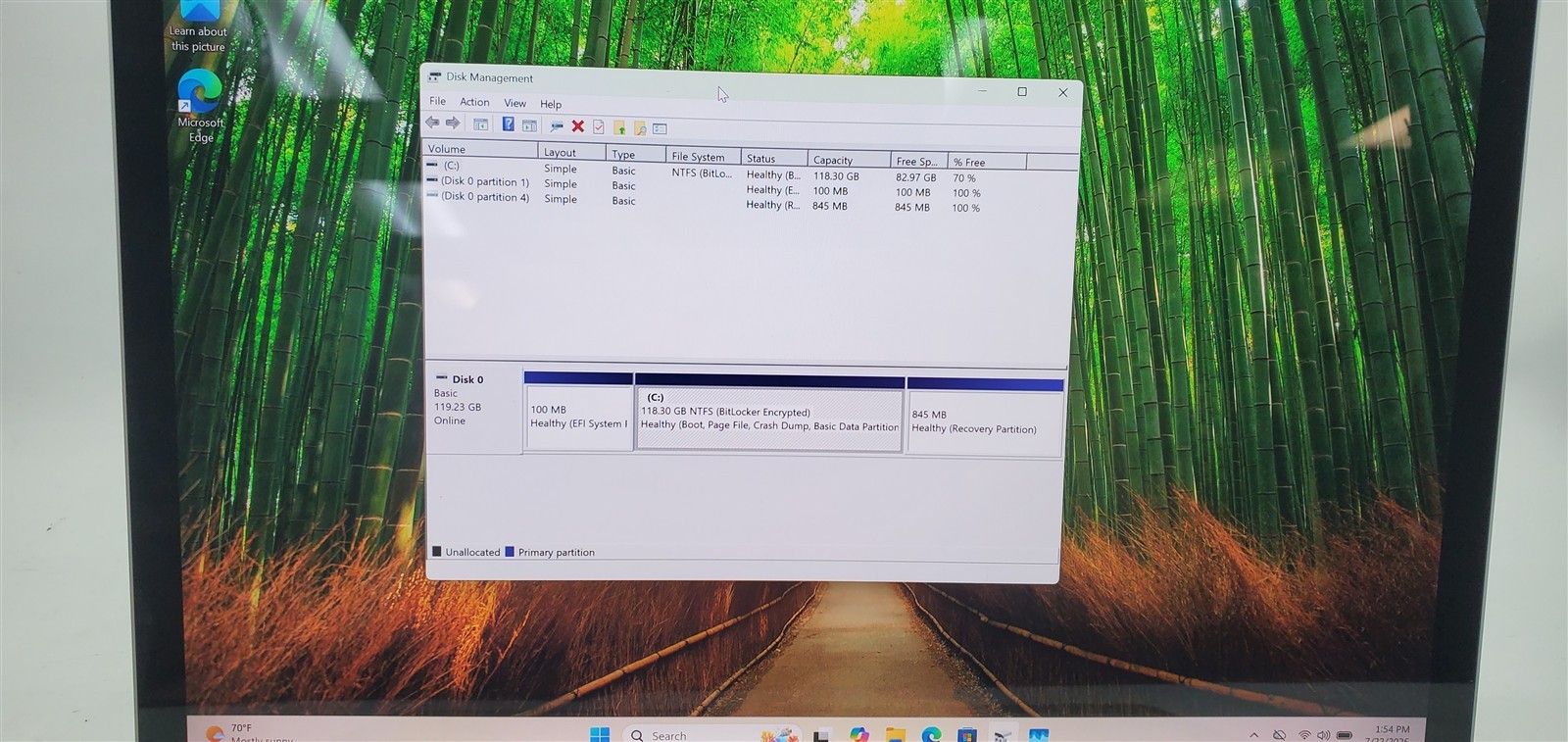The image size is (1568, 742).
Task: Click the Connect/Rescan disk toolbar icon
Action: 557,126
